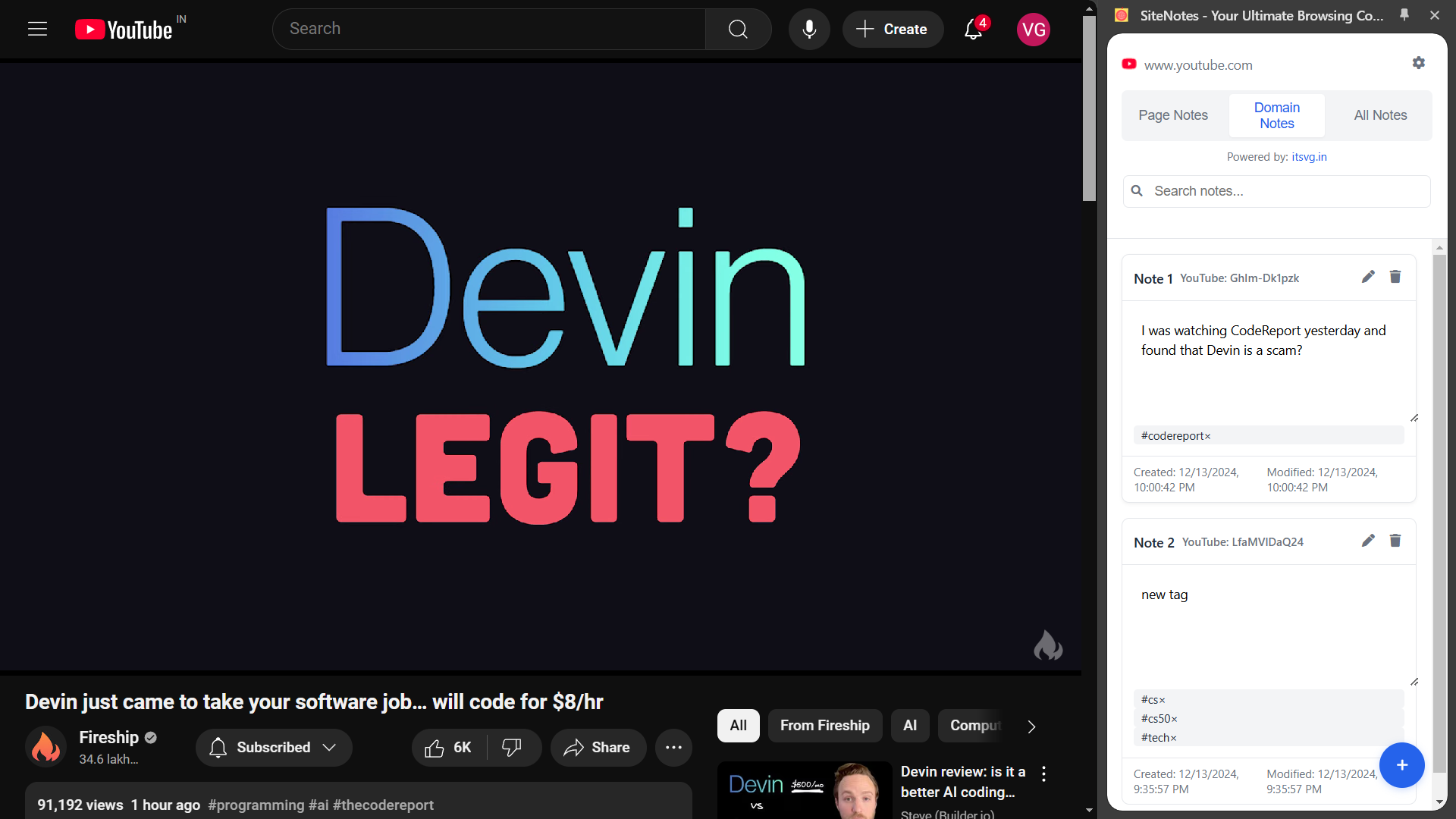Image resolution: width=1456 pixels, height=819 pixels.
Task: Open the Fireship channel name link
Action: pyautogui.click(x=108, y=737)
